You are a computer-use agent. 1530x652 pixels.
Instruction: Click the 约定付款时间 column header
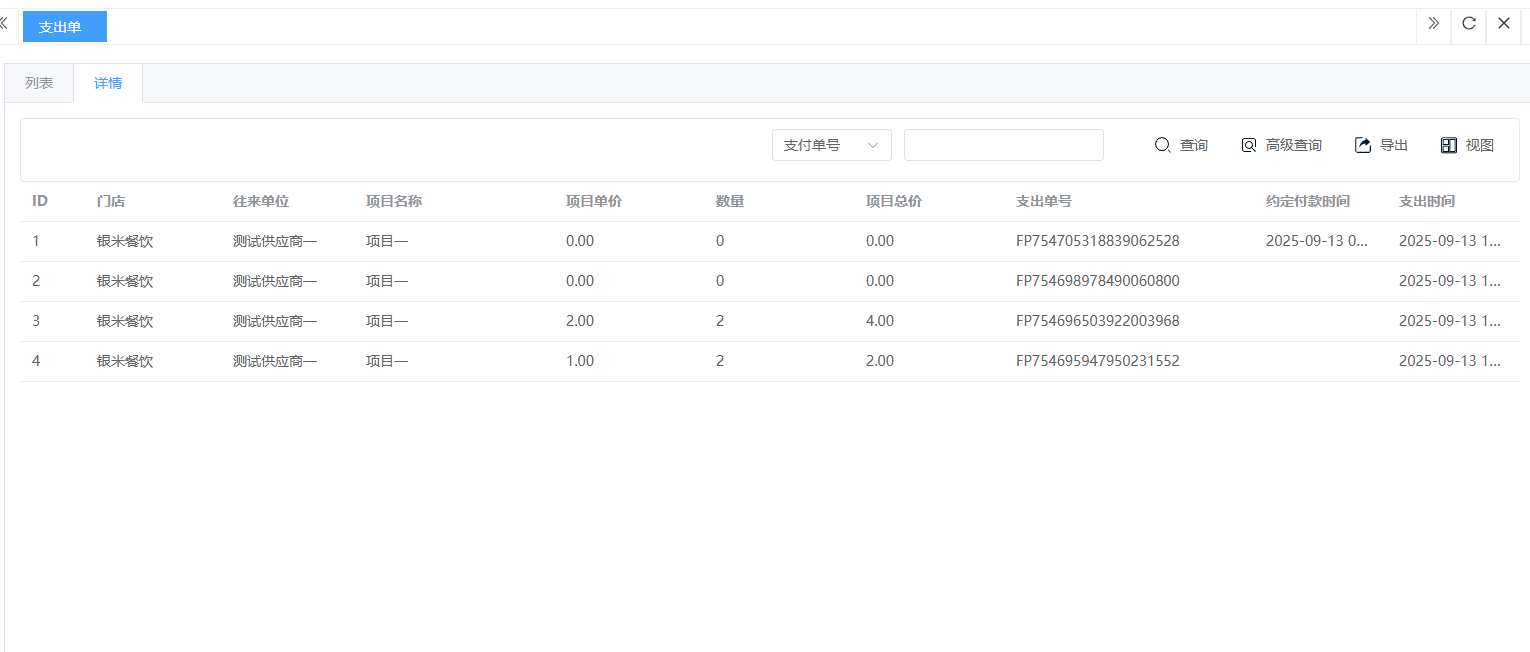pyautogui.click(x=1307, y=201)
